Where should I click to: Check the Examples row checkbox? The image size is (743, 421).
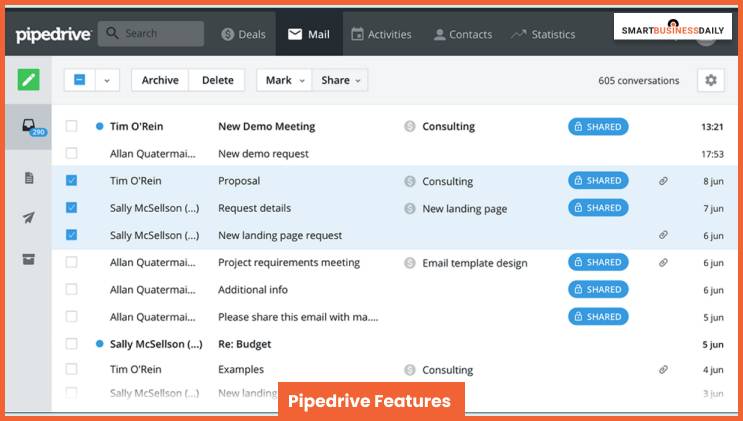click(x=71, y=369)
